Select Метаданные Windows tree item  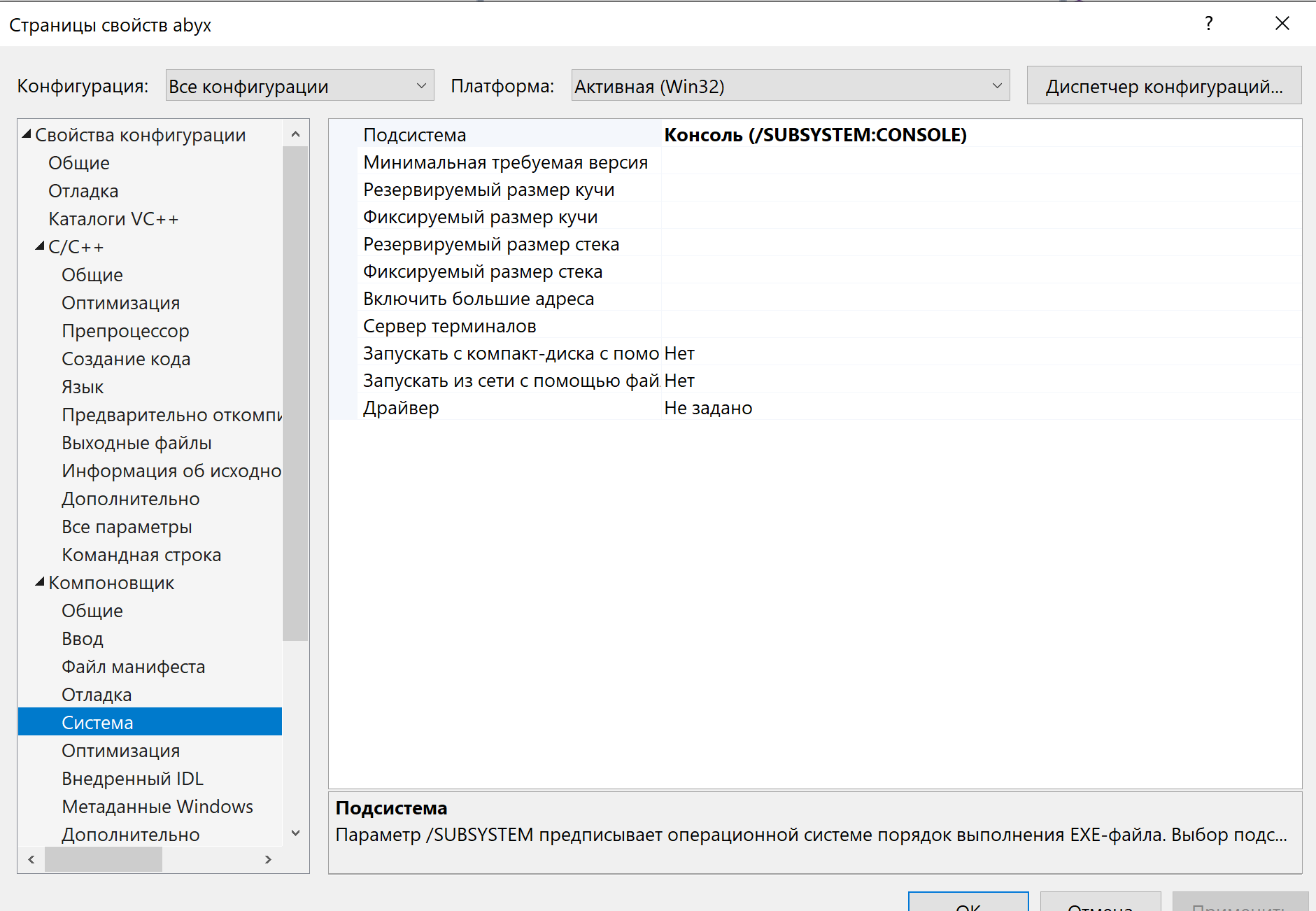pyautogui.click(x=157, y=807)
